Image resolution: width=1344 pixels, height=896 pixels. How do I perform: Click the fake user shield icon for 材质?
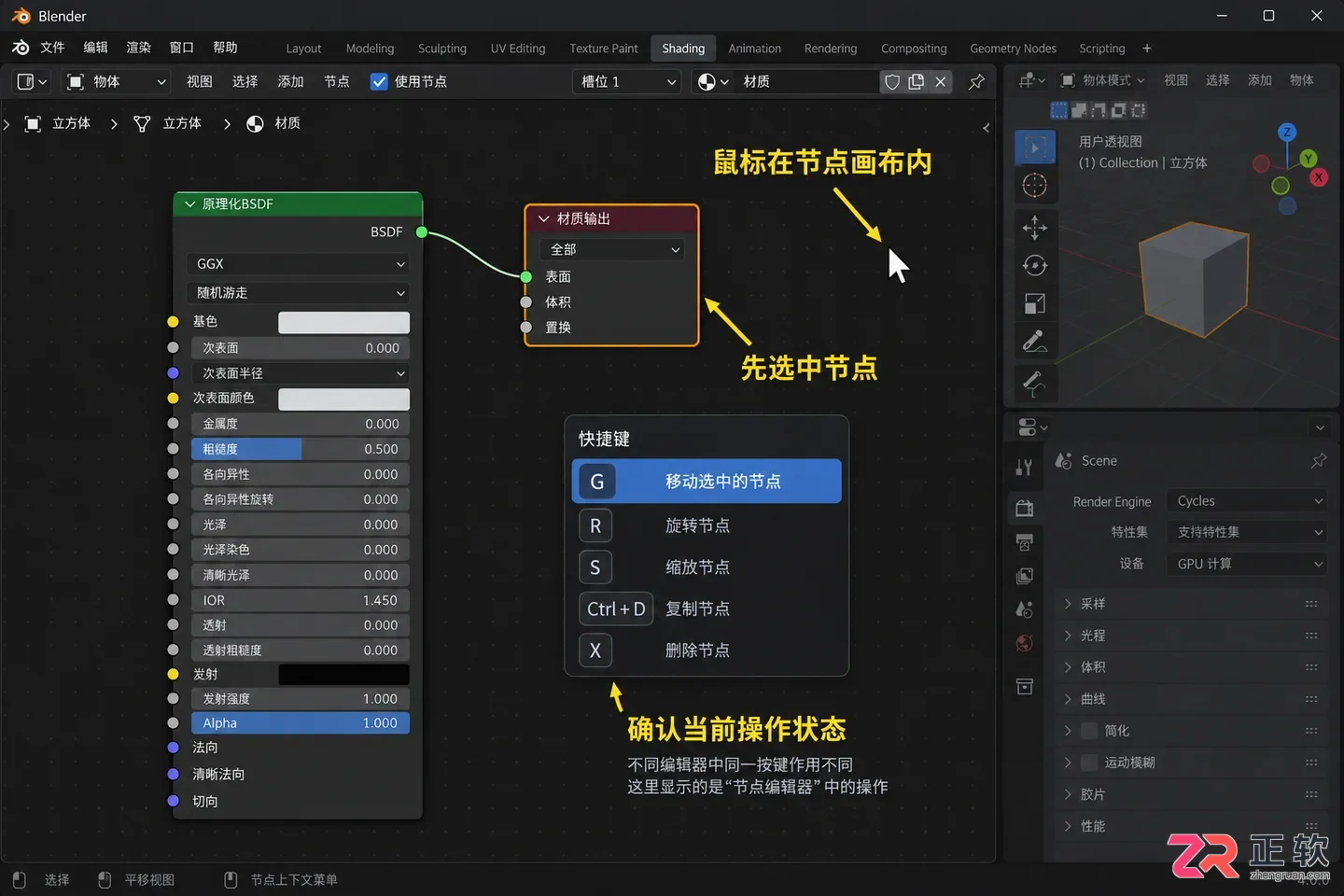tap(892, 82)
